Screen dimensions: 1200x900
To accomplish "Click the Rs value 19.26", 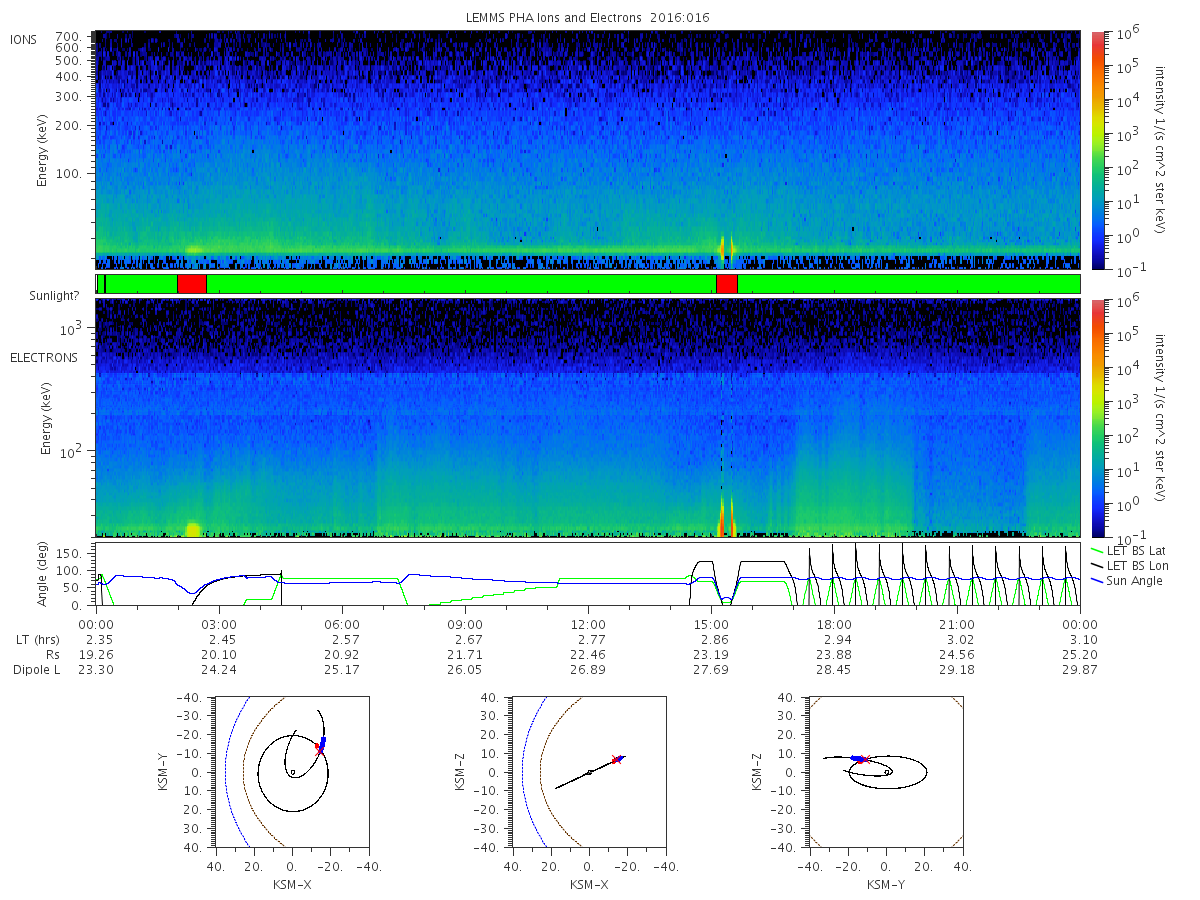I will point(96,654).
